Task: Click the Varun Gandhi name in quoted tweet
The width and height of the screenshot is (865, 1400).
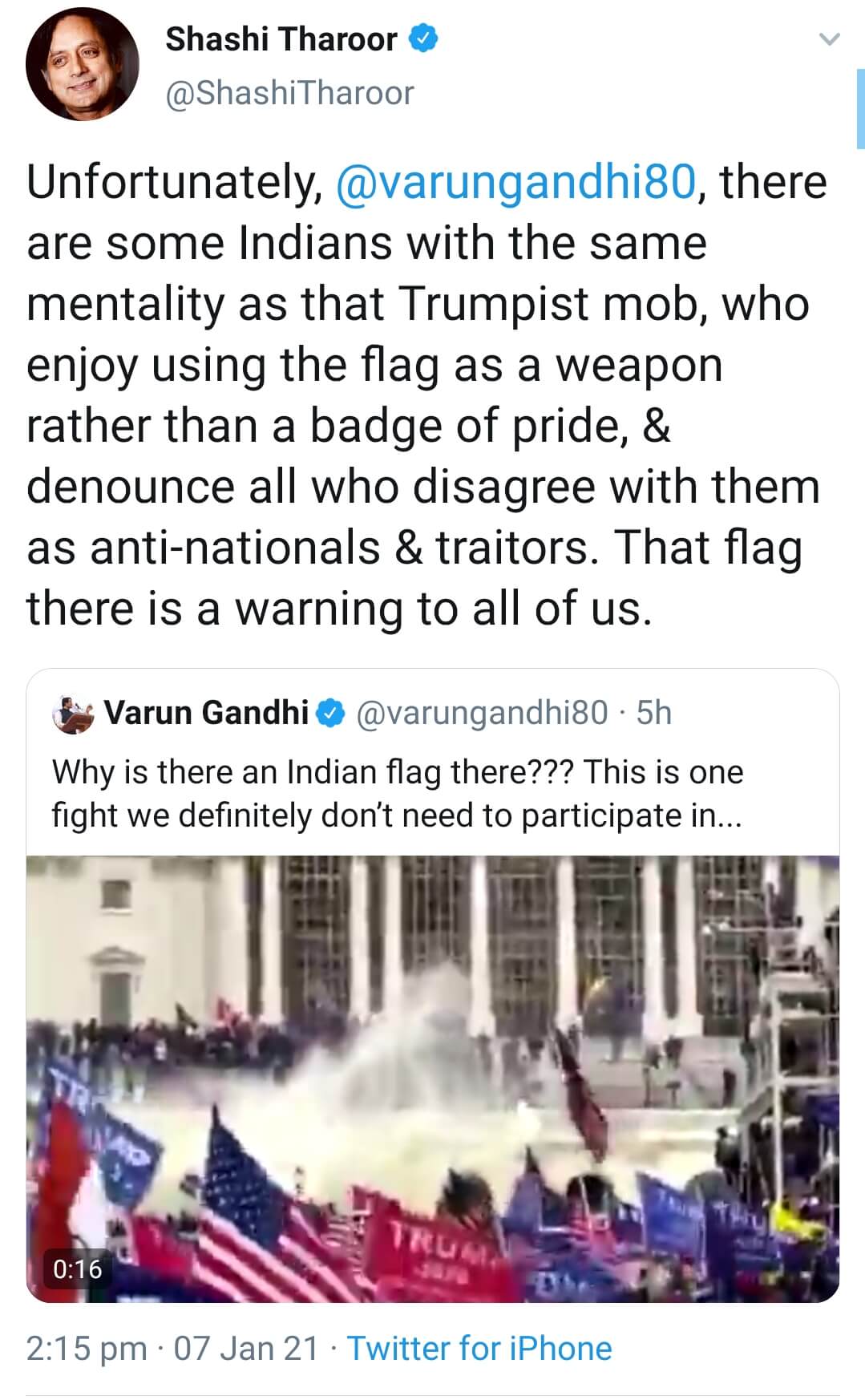Action: [207, 712]
